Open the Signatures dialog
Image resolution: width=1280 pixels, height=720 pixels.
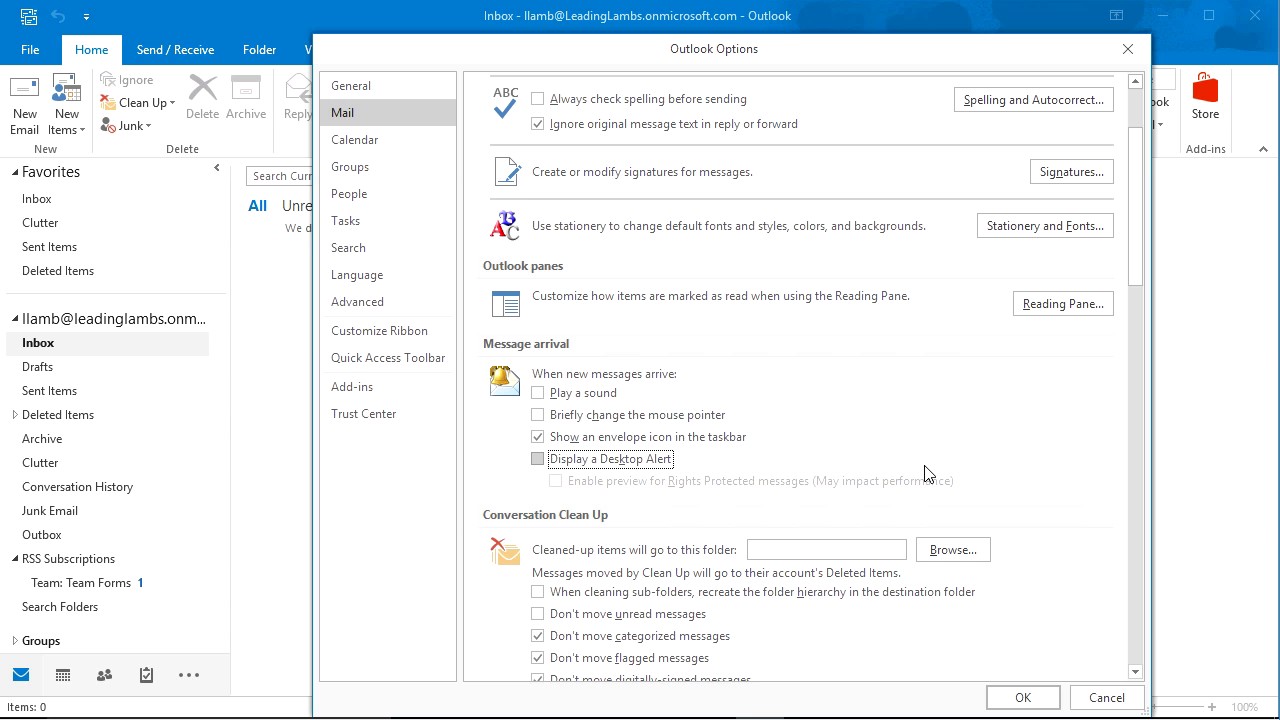(x=1071, y=172)
